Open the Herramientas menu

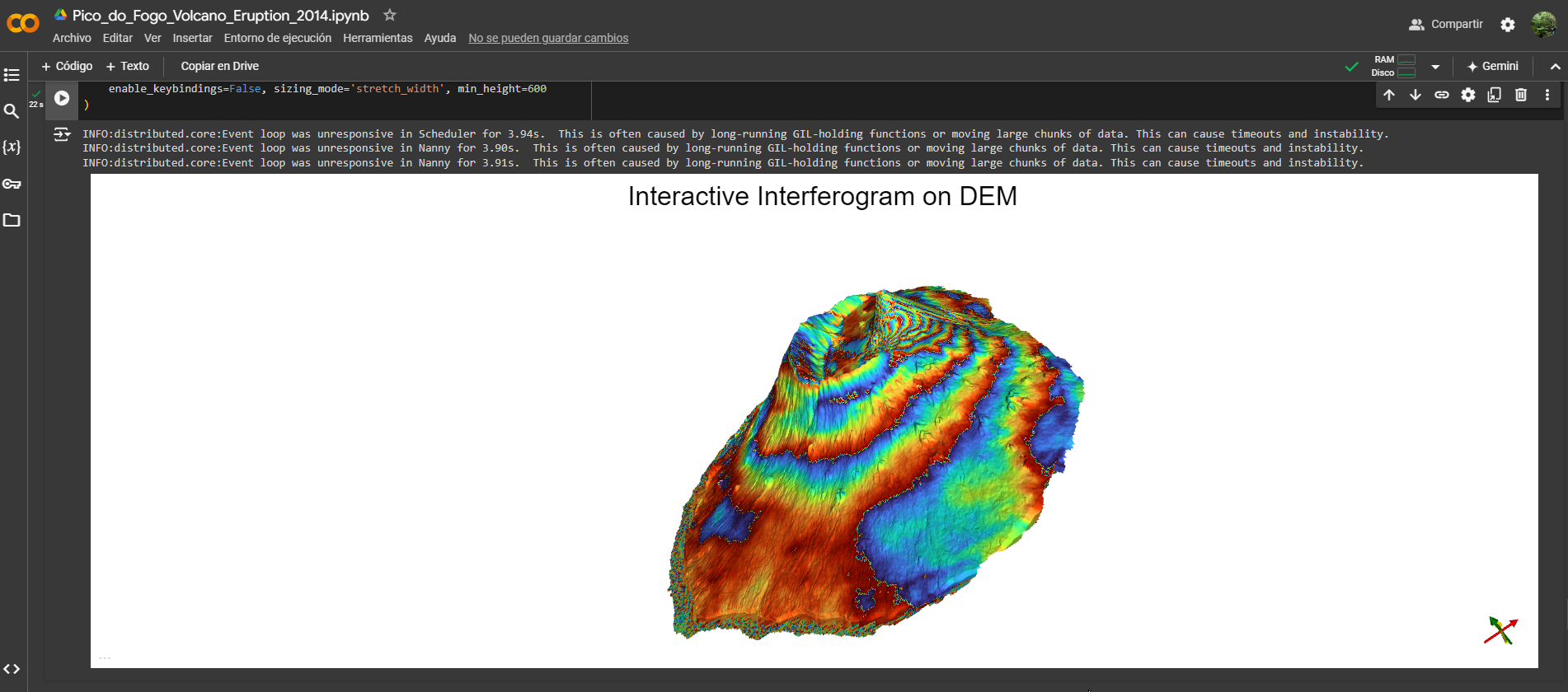pyautogui.click(x=378, y=38)
